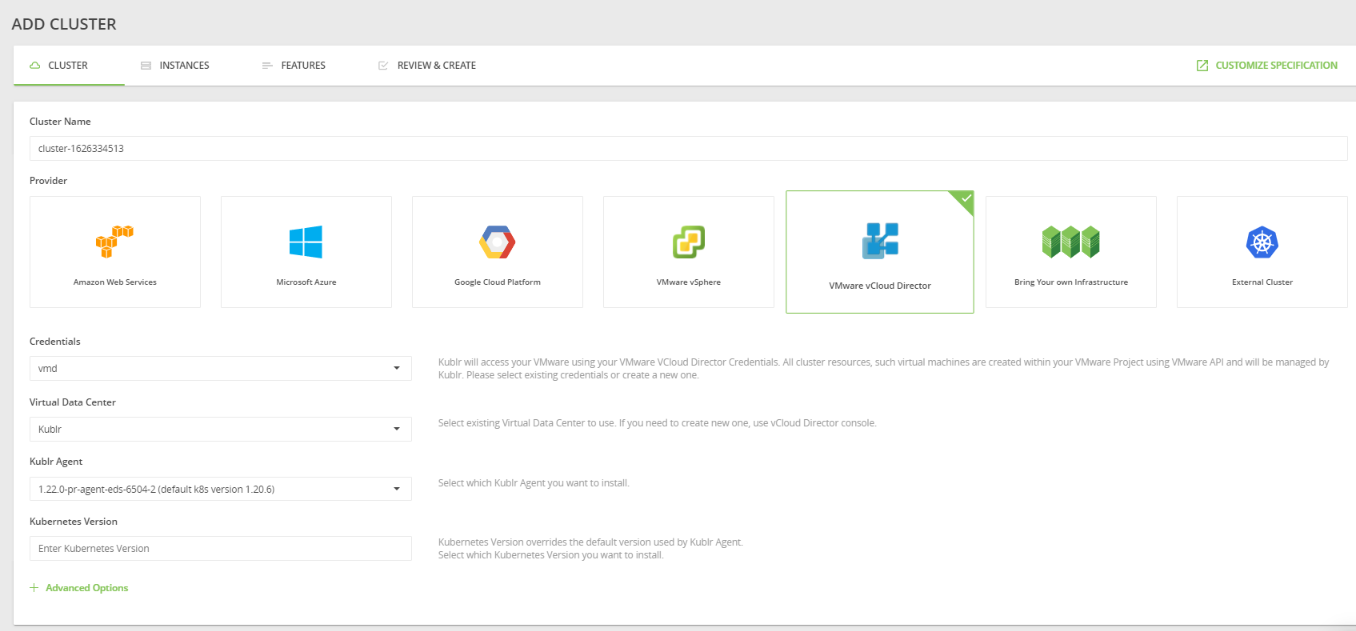The image size is (1356, 631).
Task: Click the Review & Create checklist icon
Action: 383,66
